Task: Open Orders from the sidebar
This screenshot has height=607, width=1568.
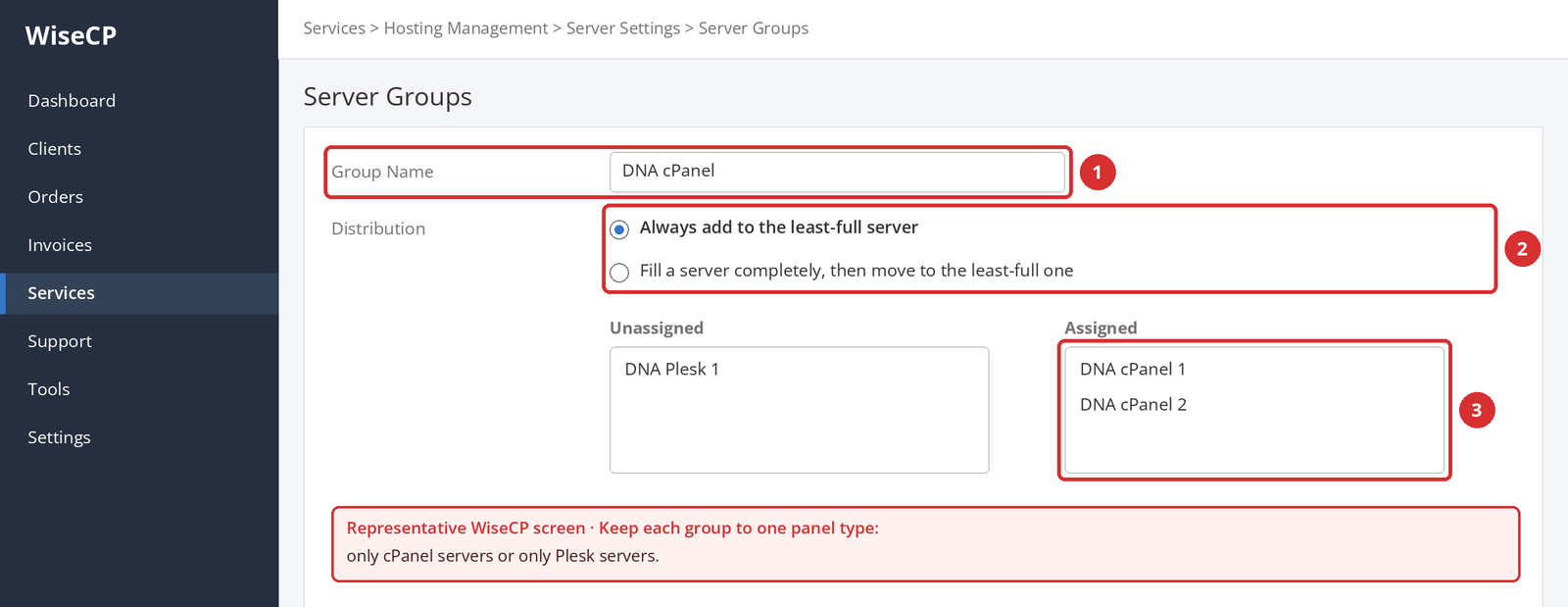Action: [x=55, y=197]
